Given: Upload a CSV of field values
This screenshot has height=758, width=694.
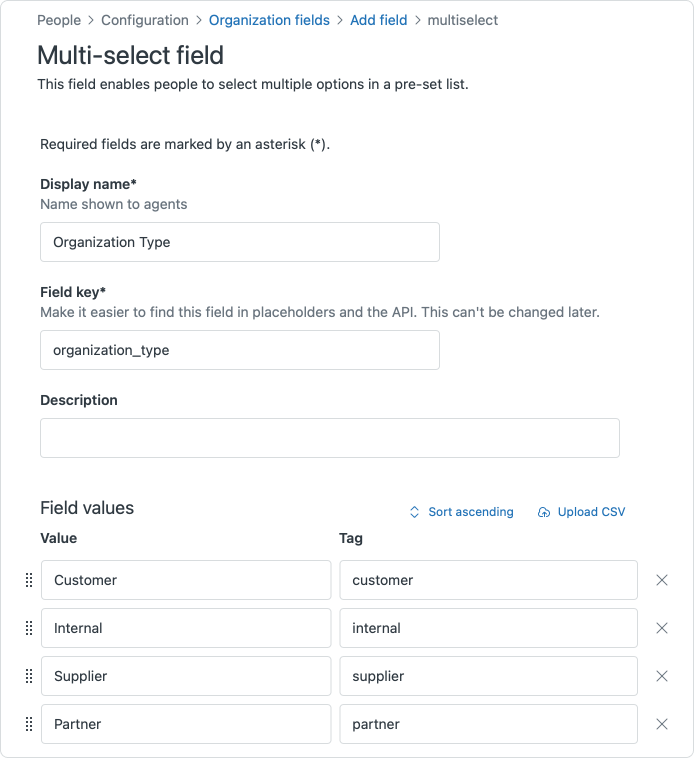Looking at the screenshot, I should pos(581,512).
